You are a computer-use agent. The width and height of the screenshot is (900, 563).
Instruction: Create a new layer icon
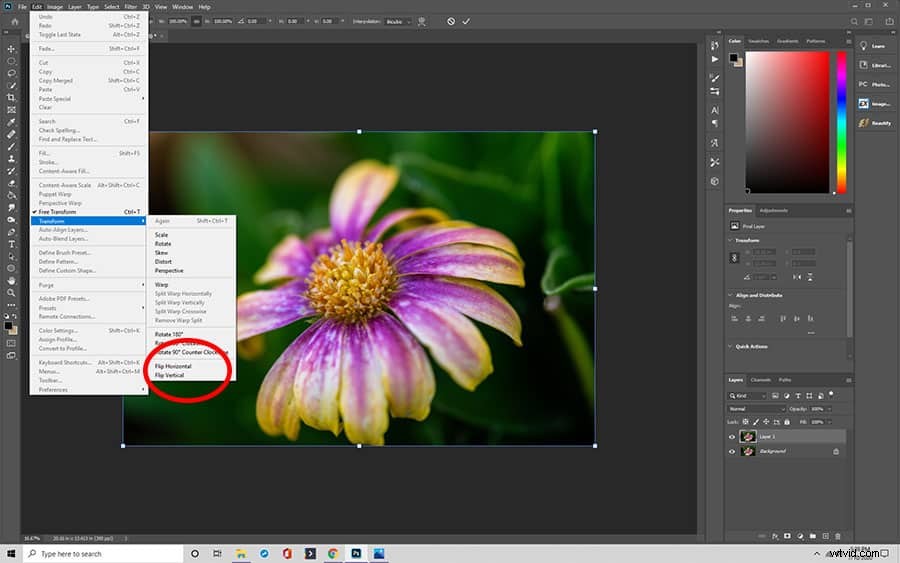pos(825,536)
